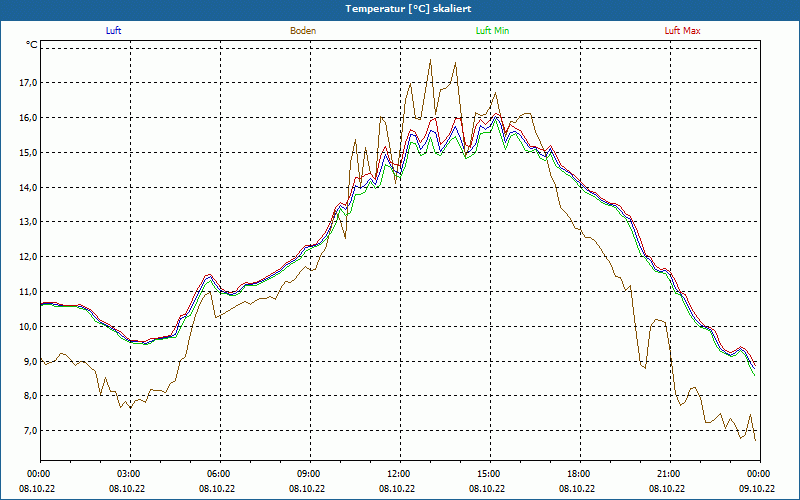Click the 15:00 time axis label
This screenshot has height=500, width=800.
coord(490,474)
